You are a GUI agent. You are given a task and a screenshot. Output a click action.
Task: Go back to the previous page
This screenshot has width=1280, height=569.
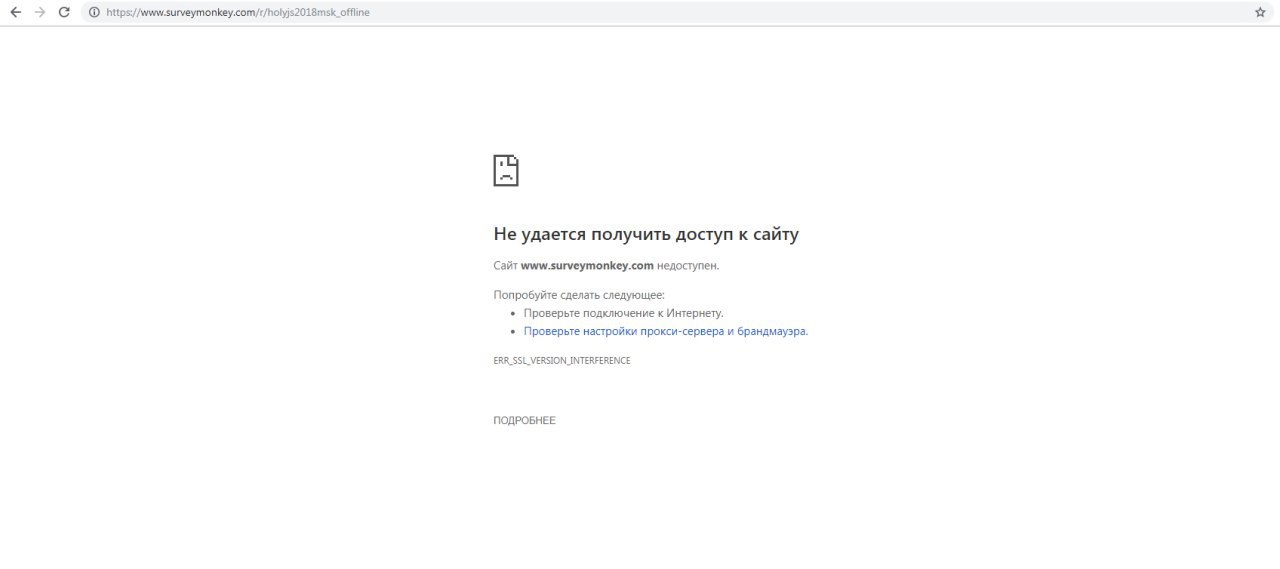15,12
